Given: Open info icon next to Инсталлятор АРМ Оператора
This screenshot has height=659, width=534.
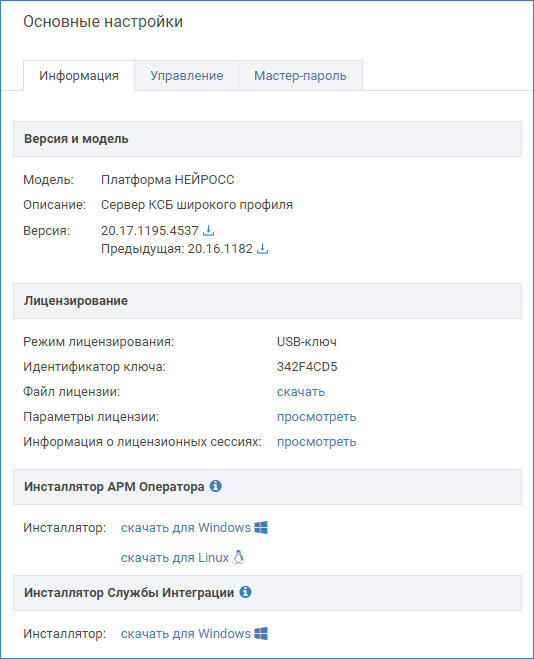Looking at the screenshot, I should (216, 486).
